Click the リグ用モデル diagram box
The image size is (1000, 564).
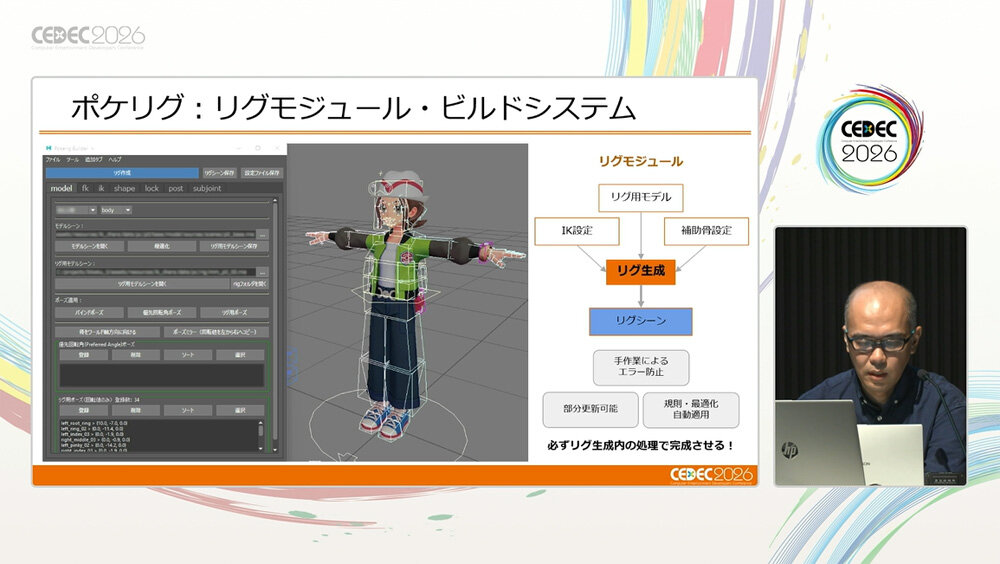(641, 198)
